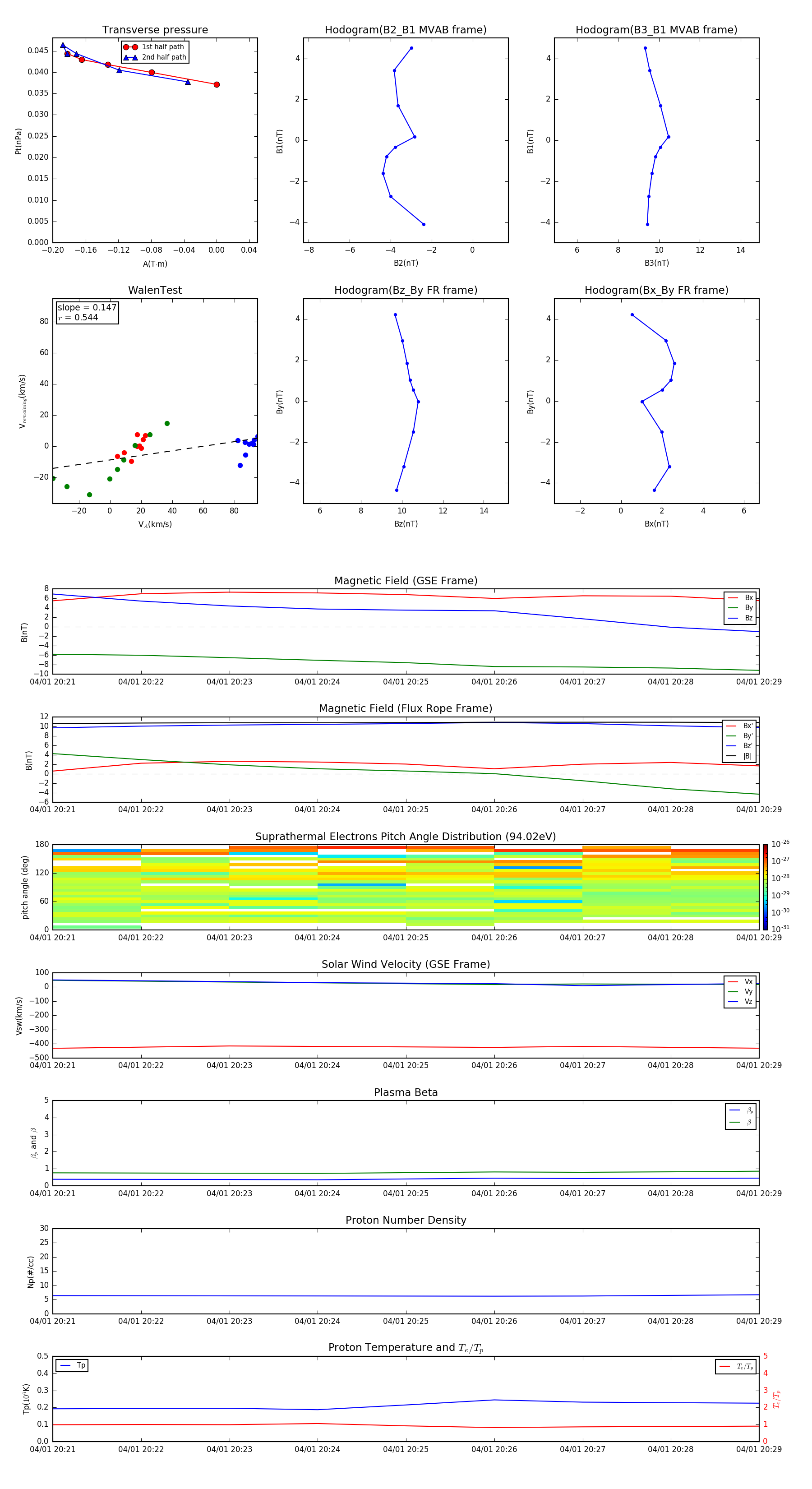
Task: Click the dashed fit line in WalenTest
Action: pyautogui.click(x=155, y=453)
